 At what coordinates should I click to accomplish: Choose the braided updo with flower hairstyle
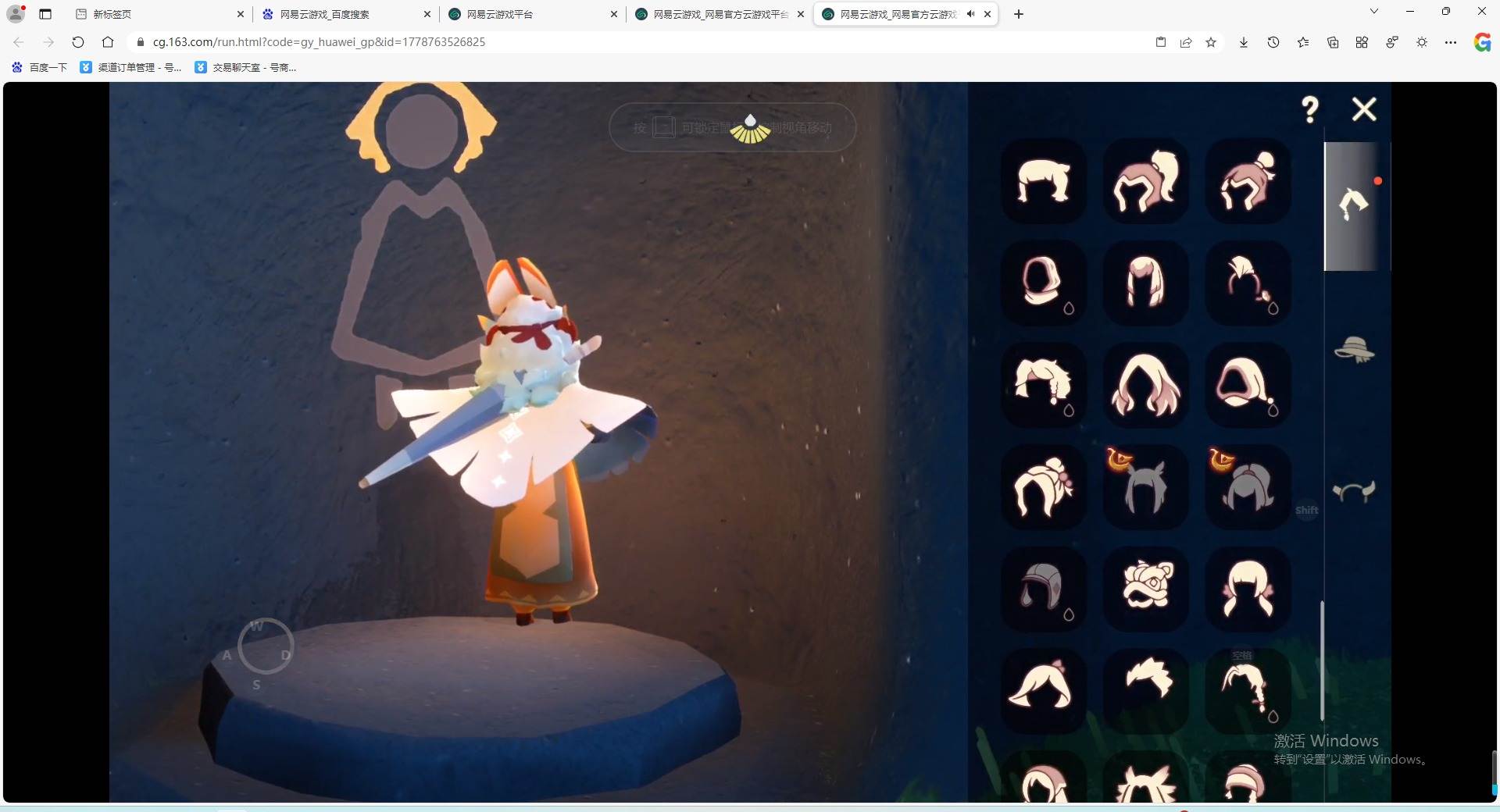tap(1044, 487)
